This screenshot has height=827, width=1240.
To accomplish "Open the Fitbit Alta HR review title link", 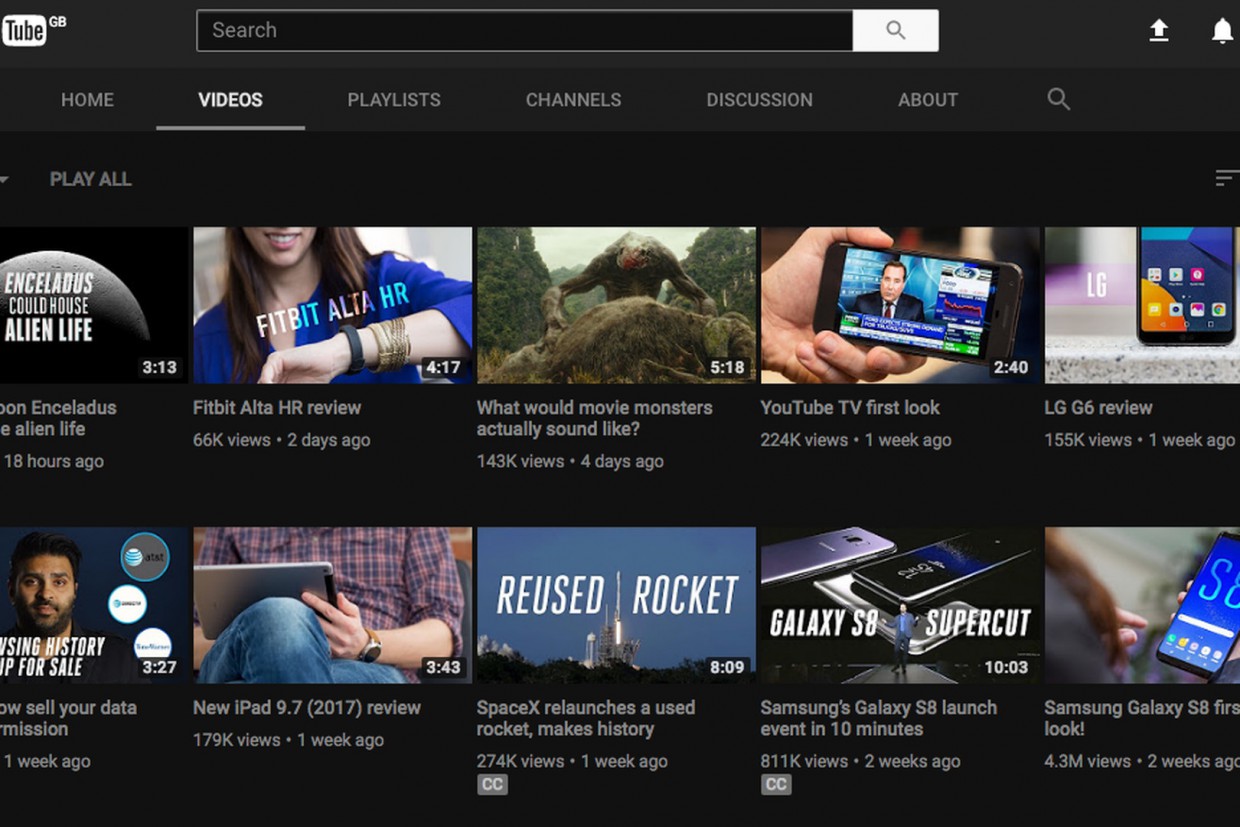I will 277,408.
